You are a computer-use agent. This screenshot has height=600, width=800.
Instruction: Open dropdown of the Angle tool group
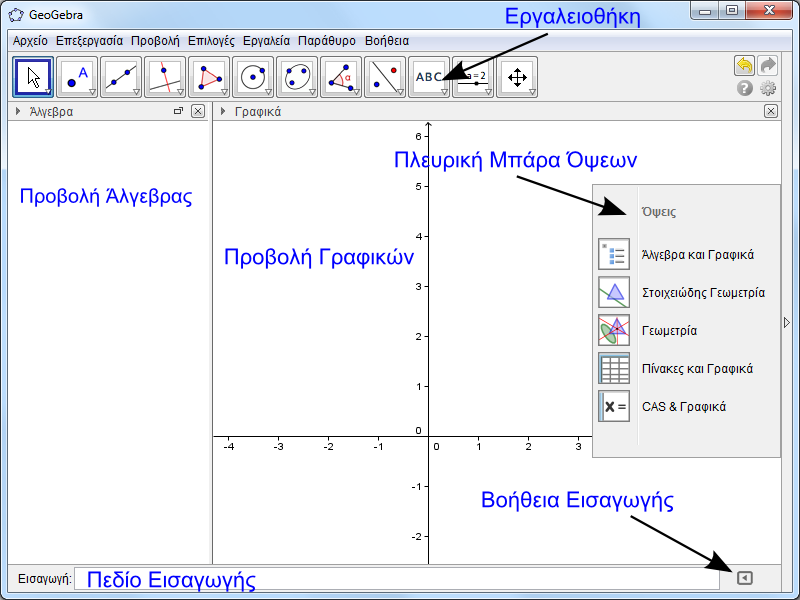(356, 92)
